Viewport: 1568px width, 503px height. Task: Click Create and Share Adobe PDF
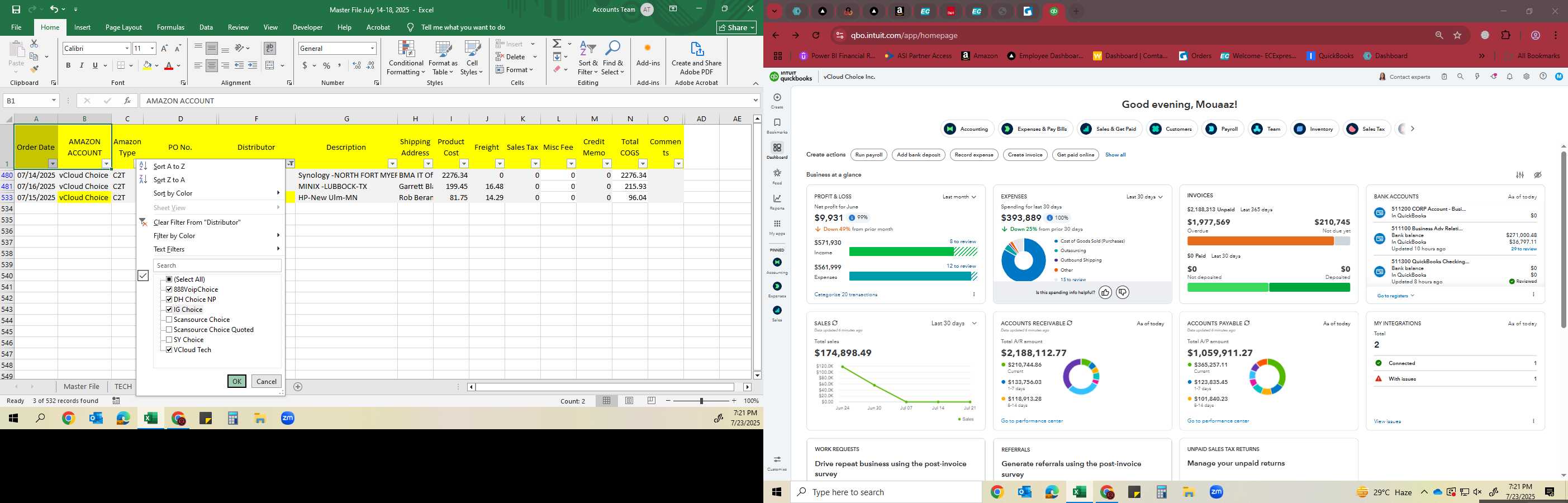coord(696,59)
